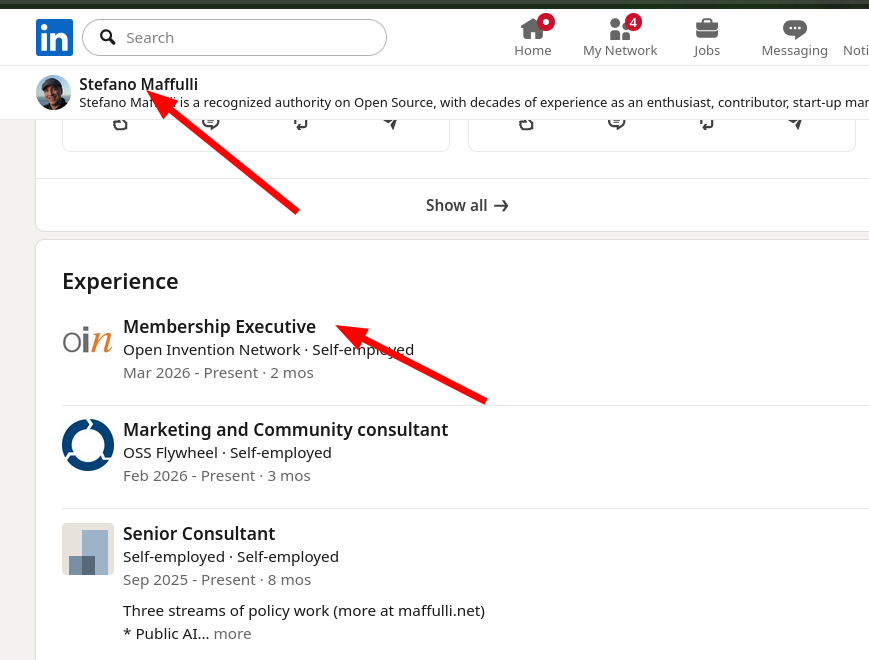
Task: Go to Home in top navigation
Action: (x=533, y=37)
